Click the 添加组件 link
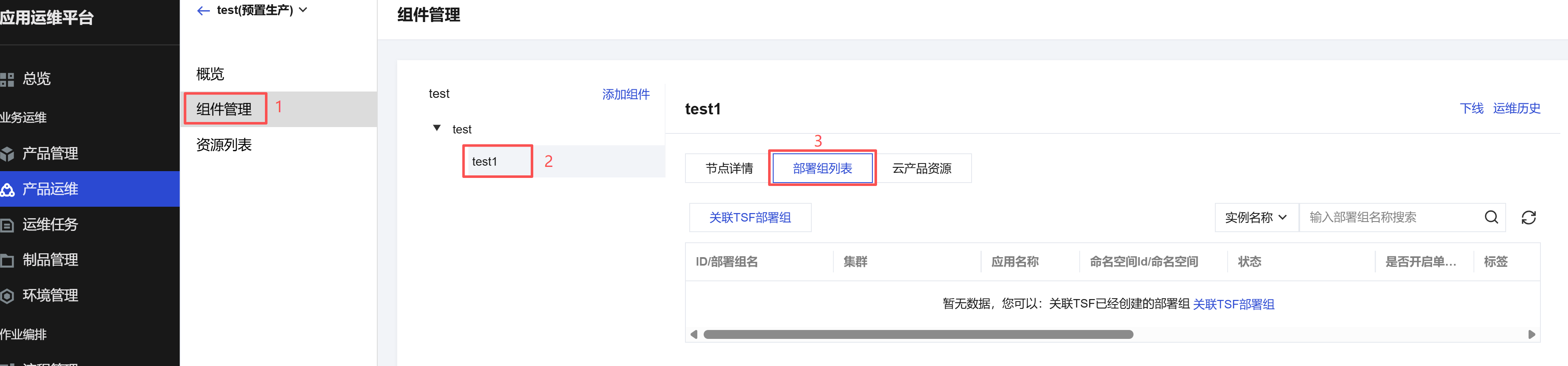The height and width of the screenshot is (366, 1568). pos(625,94)
